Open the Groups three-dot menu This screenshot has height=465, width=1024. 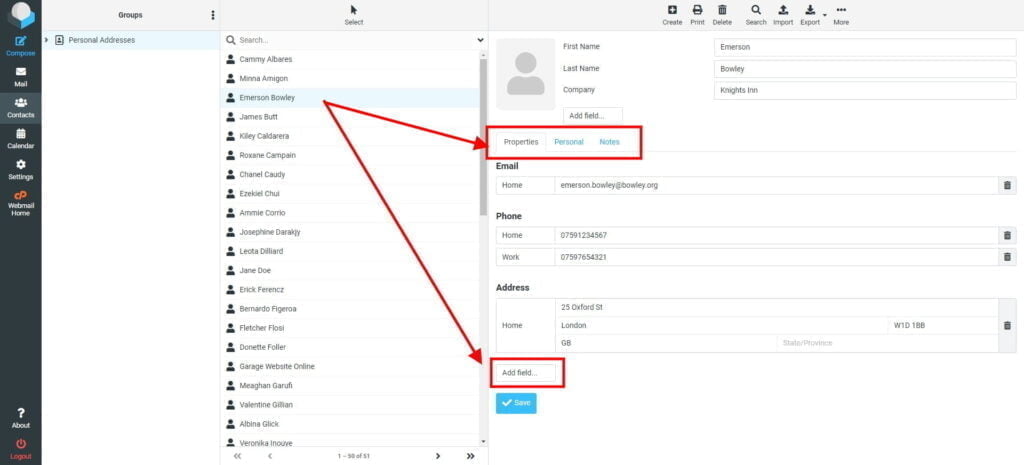click(x=212, y=15)
